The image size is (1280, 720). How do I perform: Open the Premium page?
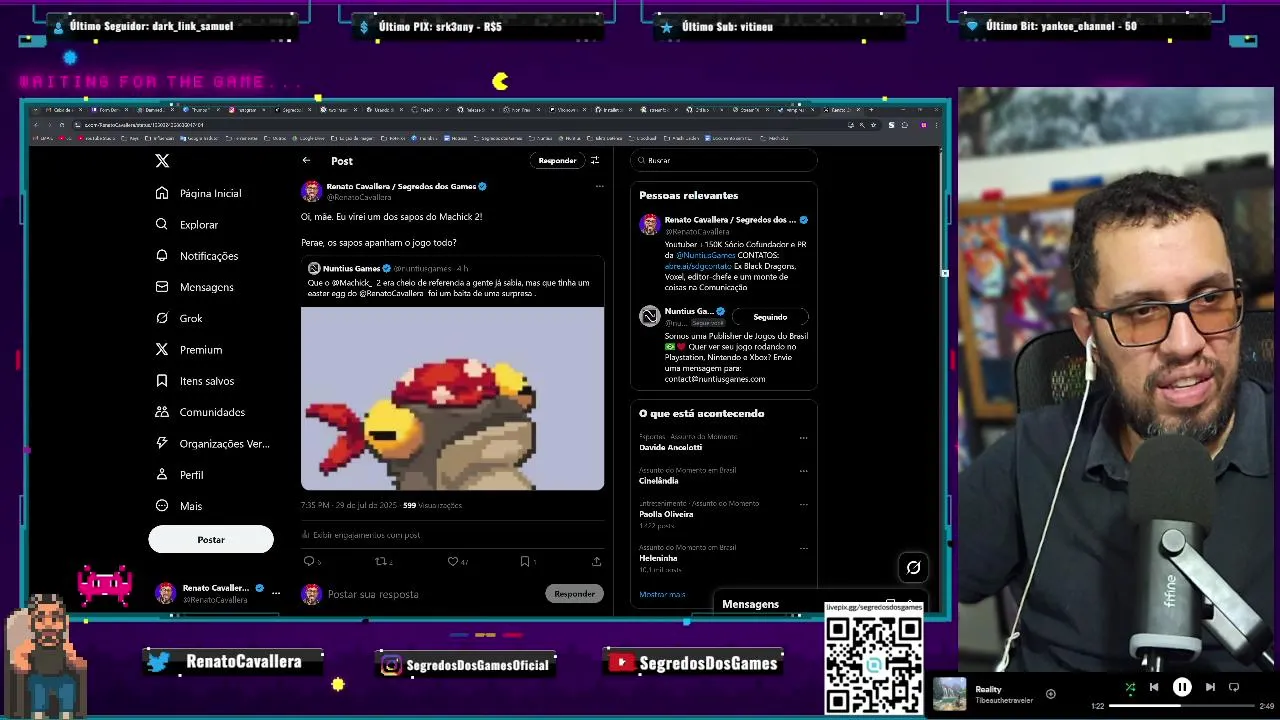pyautogui.click(x=189, y=350)
